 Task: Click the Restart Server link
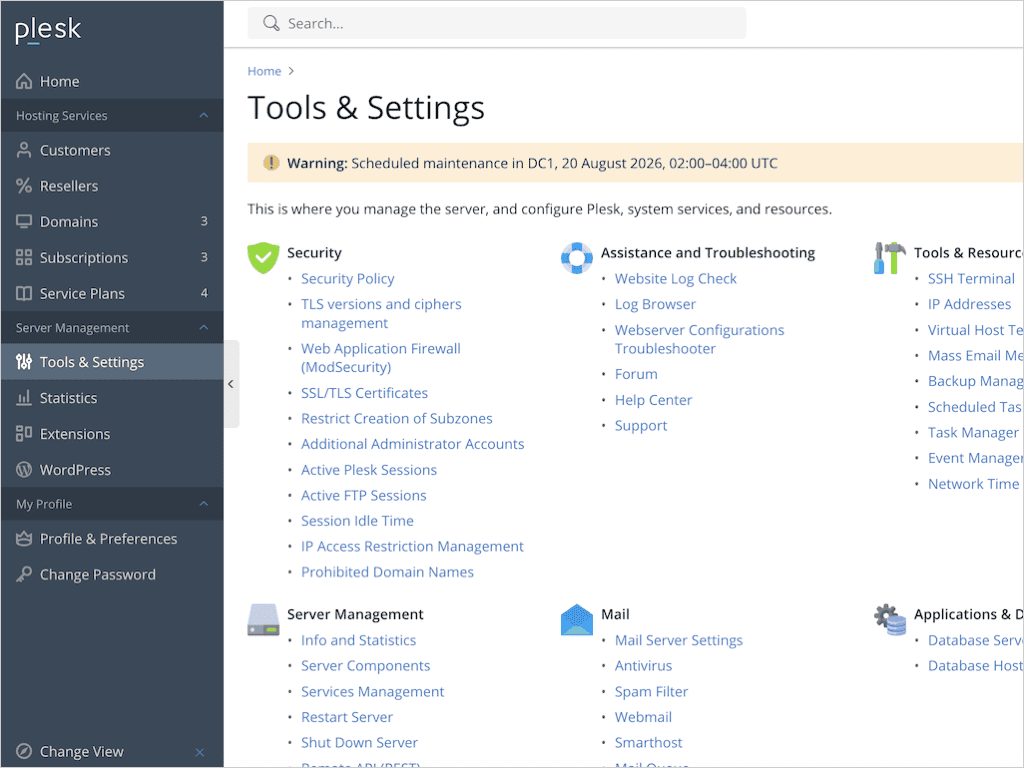pos(347,717)
